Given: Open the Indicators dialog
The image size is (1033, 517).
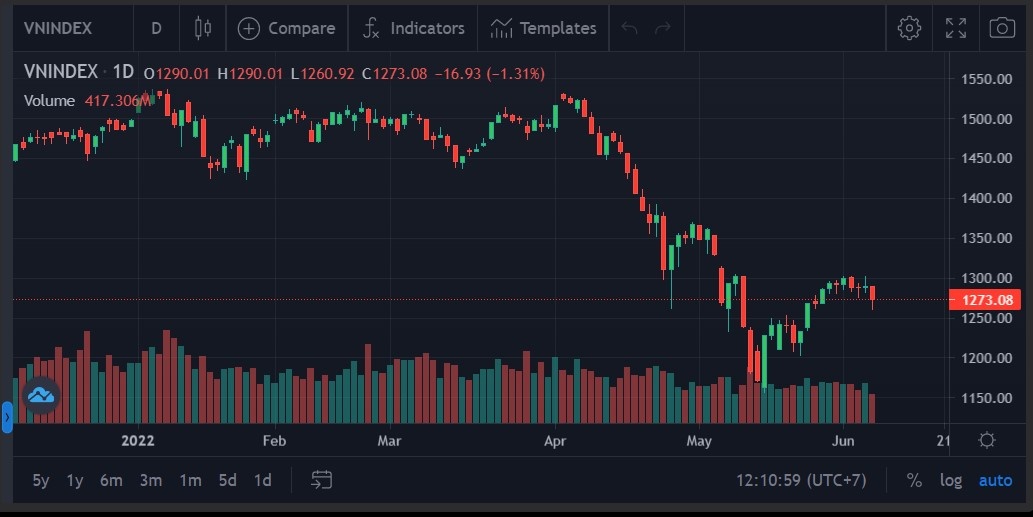Looking at the screenshot, I should click(x=413, y=28).
